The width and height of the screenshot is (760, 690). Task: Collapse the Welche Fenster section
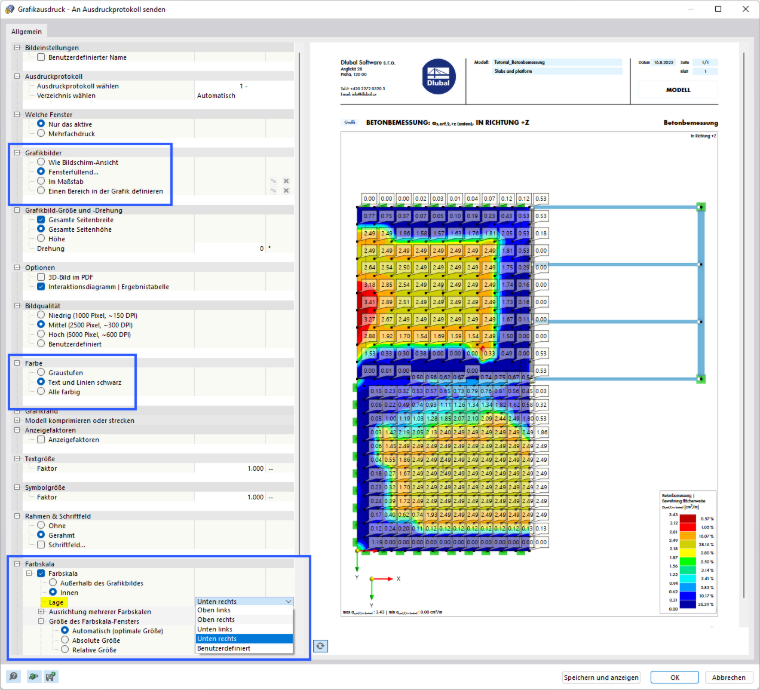tap(17, 114)
